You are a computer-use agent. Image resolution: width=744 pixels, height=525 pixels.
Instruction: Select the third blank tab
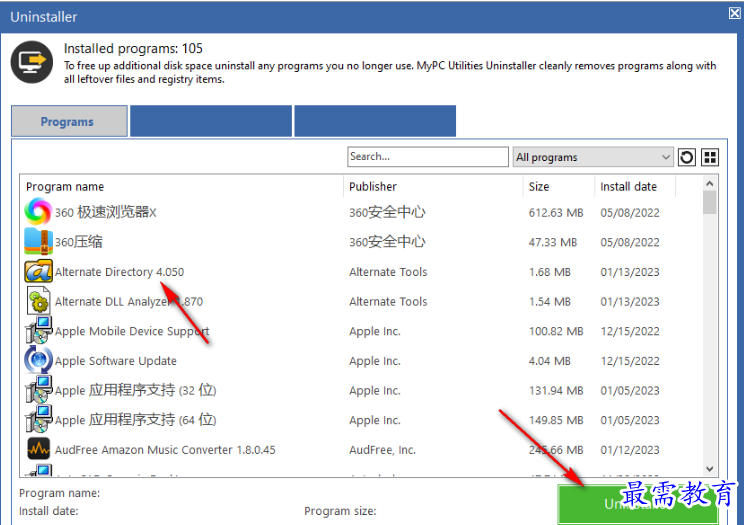pyautogui.click(x=375, y=122)
